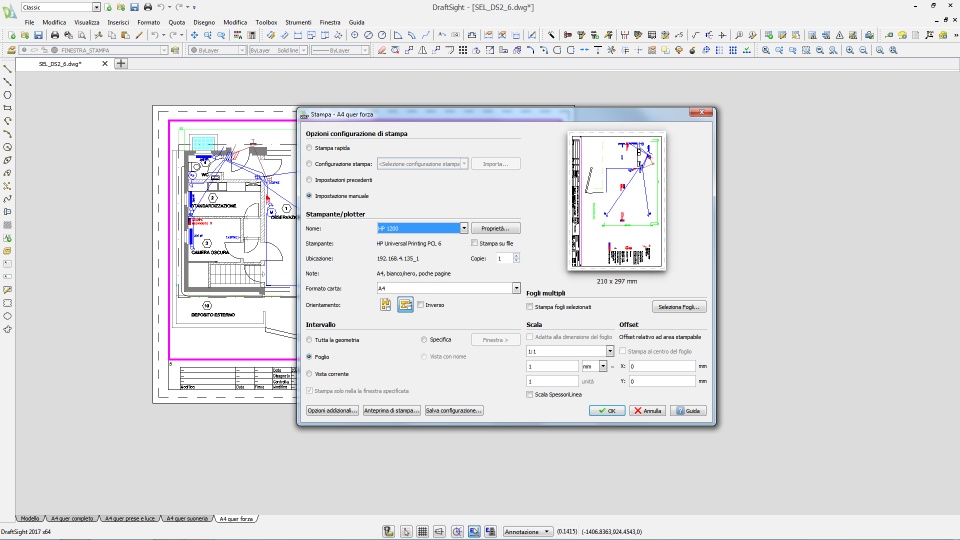Click the Pan tool icon in toolbar

(x=194, y=35)
